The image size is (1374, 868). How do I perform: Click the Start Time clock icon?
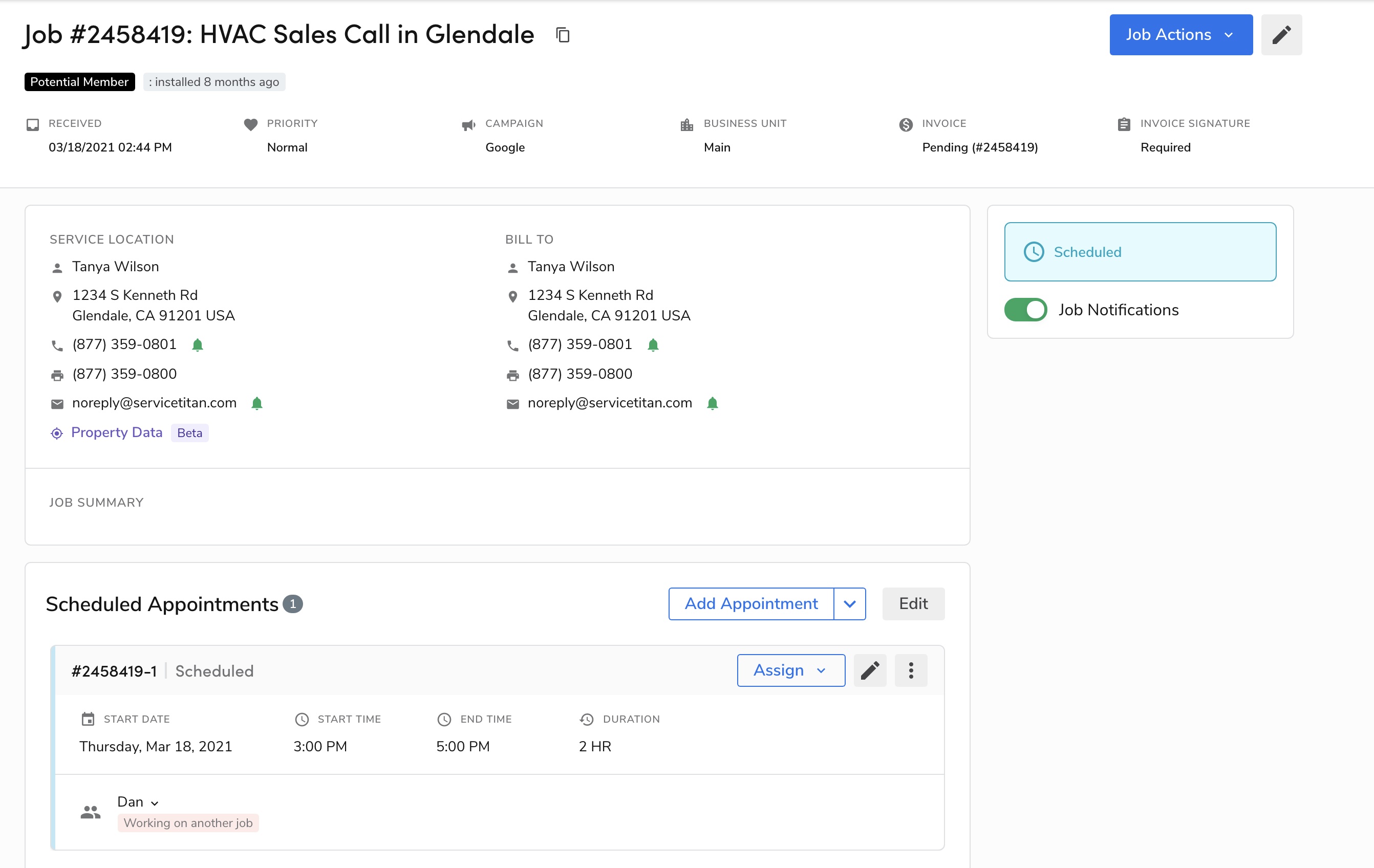click(302, 719)
